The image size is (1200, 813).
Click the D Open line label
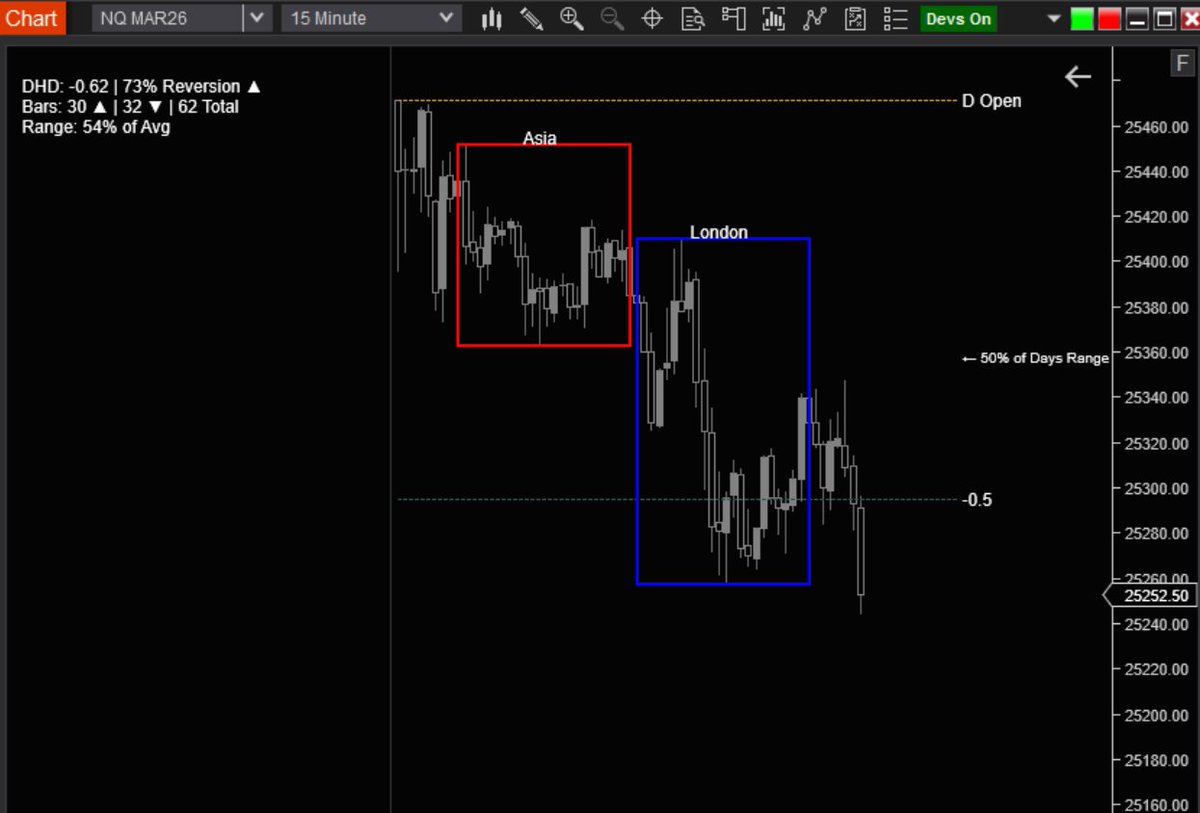tap(992, 101)
